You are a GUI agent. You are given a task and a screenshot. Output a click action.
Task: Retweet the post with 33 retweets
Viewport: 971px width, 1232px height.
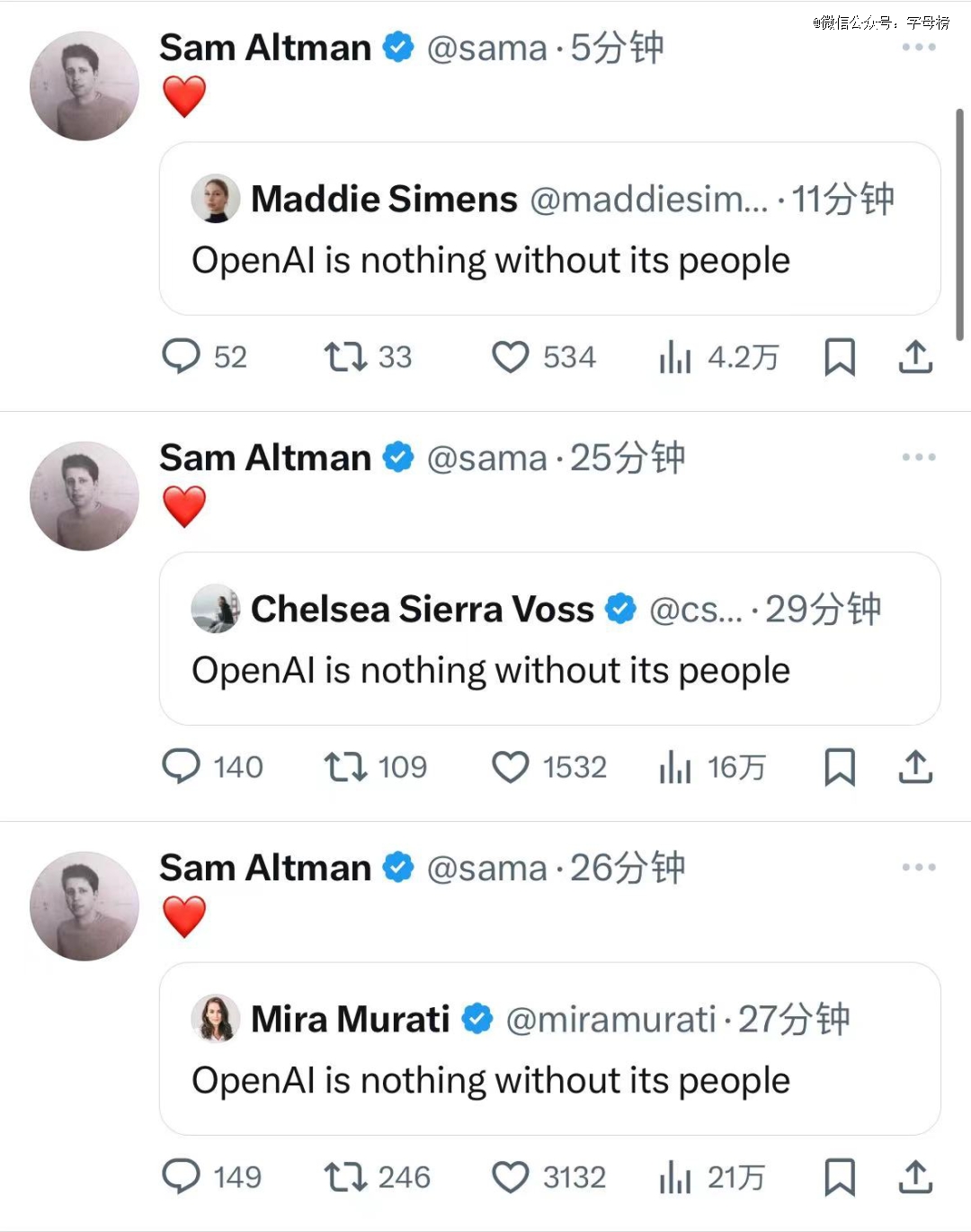point(346,356)
